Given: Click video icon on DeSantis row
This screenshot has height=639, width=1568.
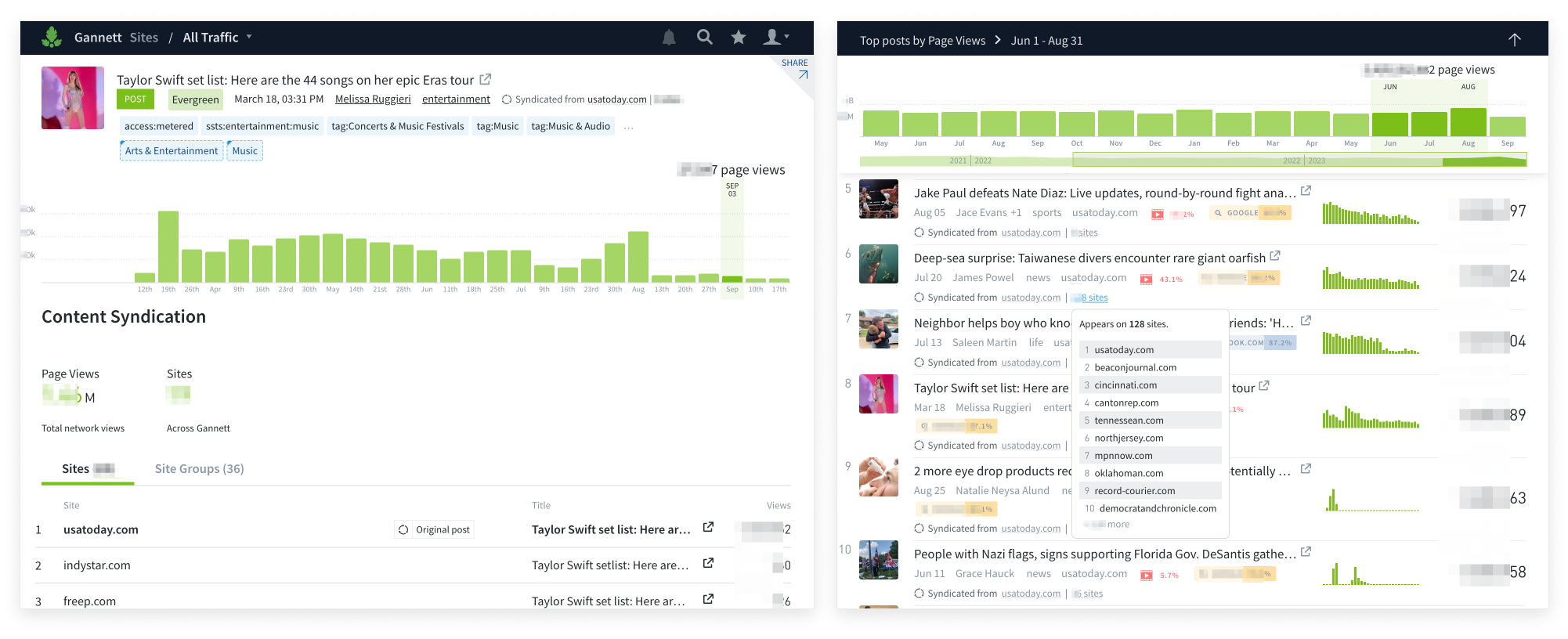Looking at the screenshot, I should tap(1146, 575).
